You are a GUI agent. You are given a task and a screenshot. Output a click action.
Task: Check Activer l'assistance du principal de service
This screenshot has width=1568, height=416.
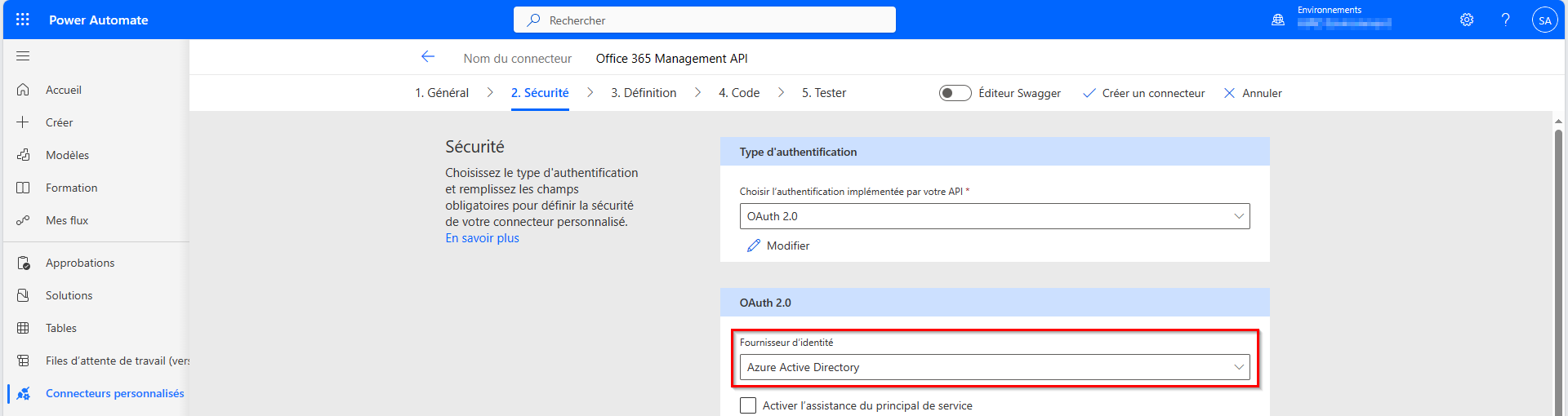tap(748, 405)
